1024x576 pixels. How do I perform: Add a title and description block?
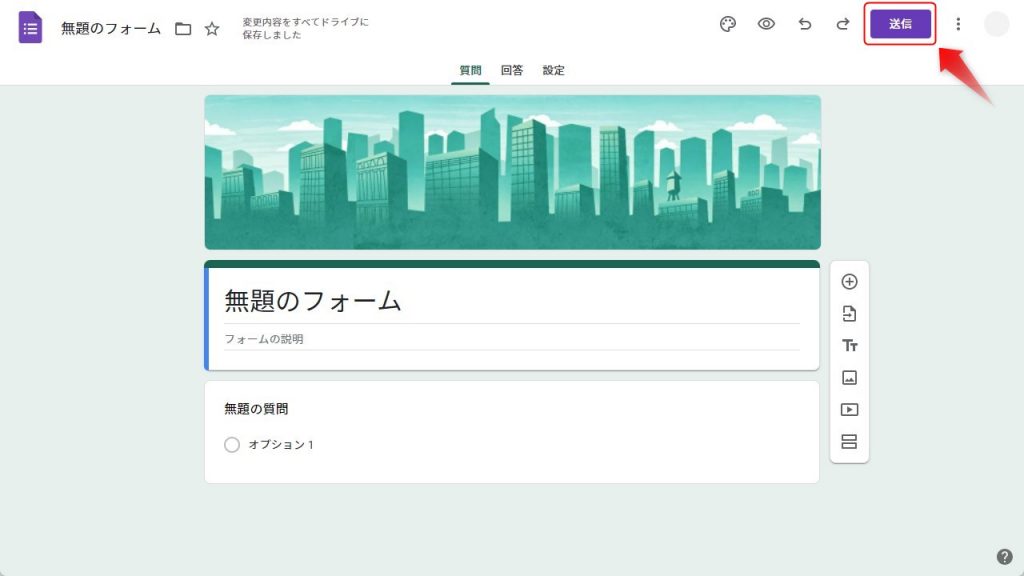click(849, 345)
